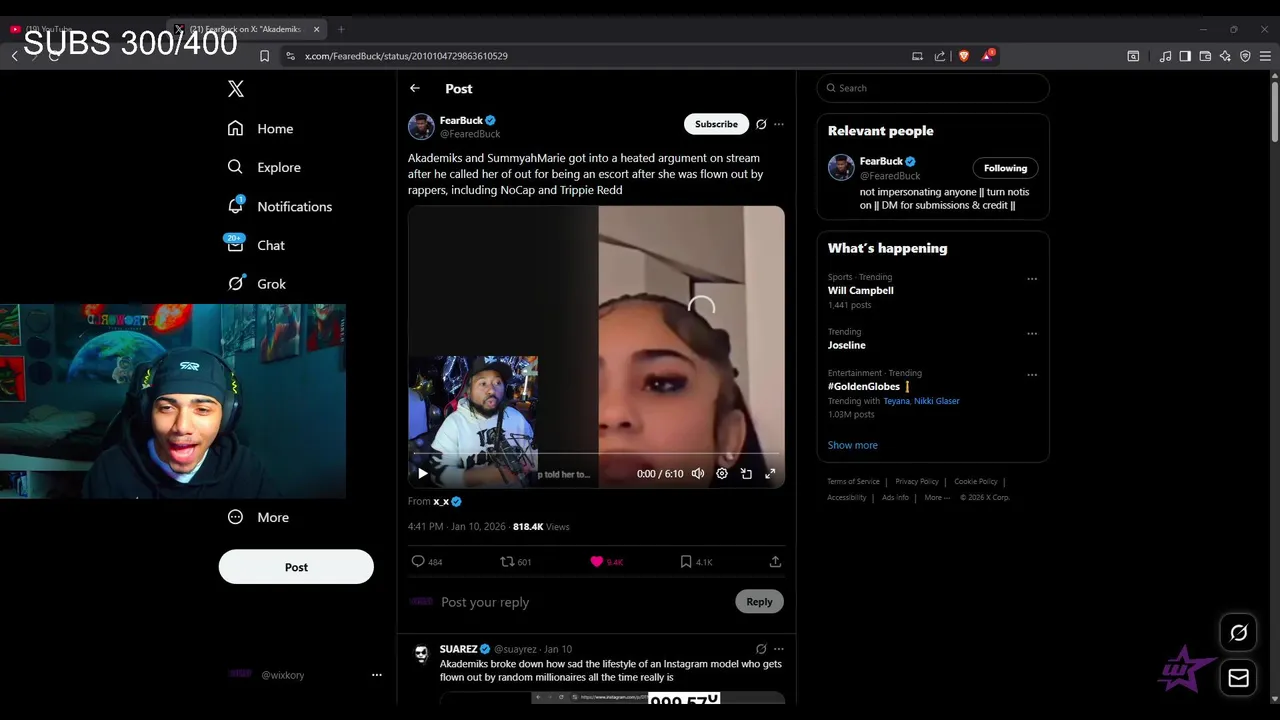Open the #GoldenGlobes trend

point(864,386)
